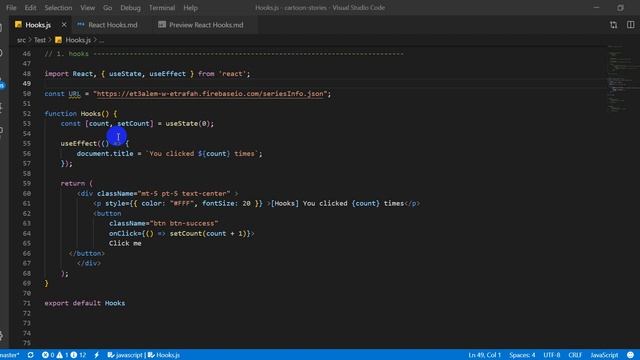Close the Hooks.js tab
This screenshot has height=360, width=640.
(64, 25)
